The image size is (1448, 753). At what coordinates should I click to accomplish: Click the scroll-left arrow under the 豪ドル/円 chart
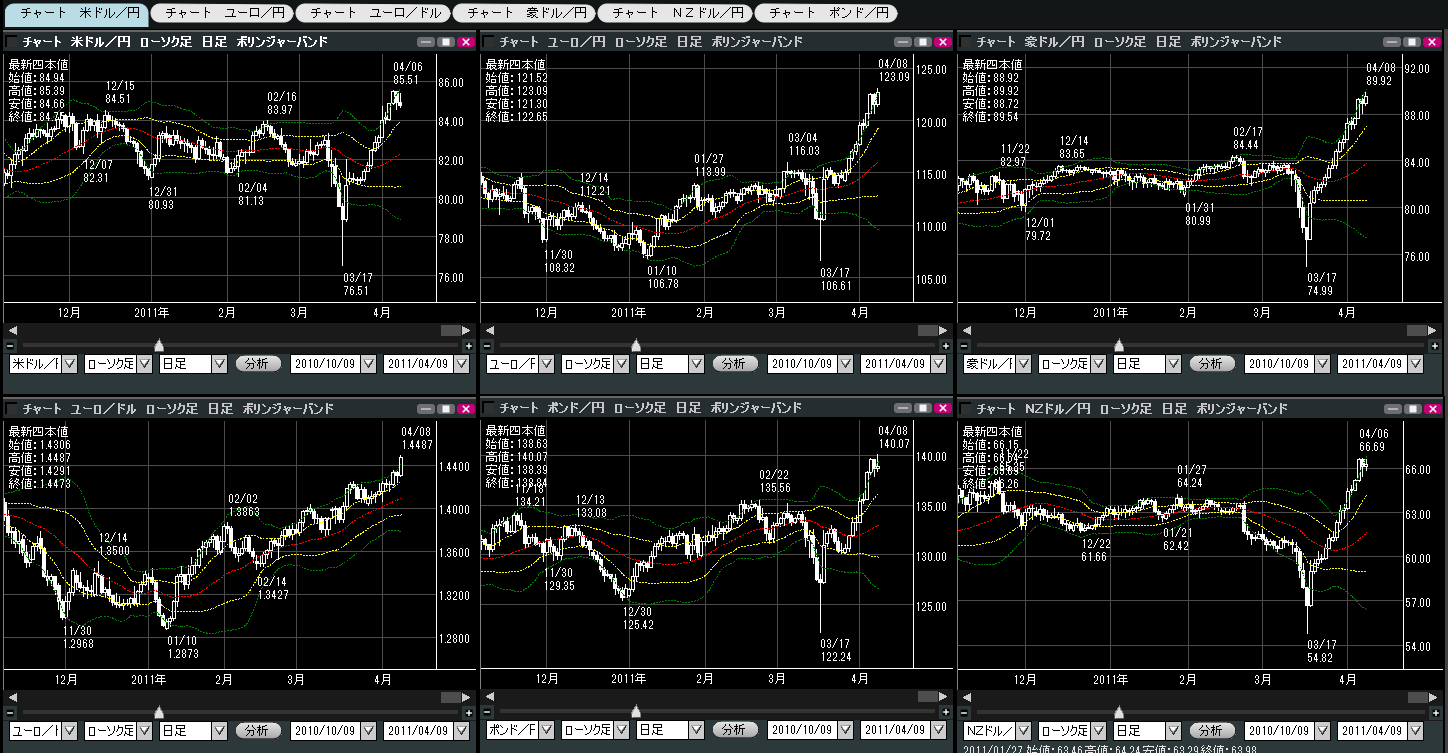click(x=966, y=330)
